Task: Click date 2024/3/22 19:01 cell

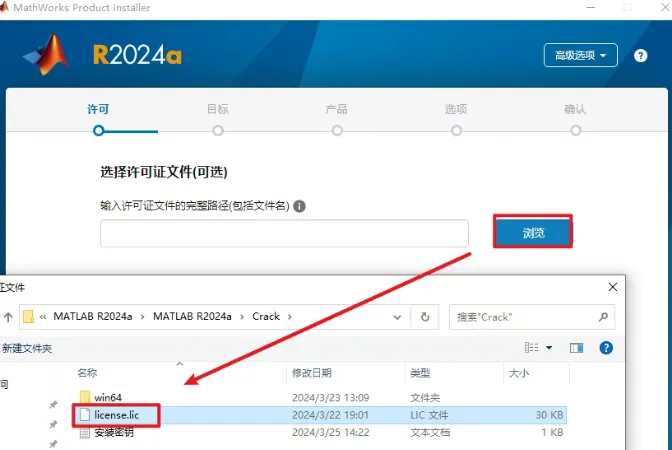Action: 330,415
